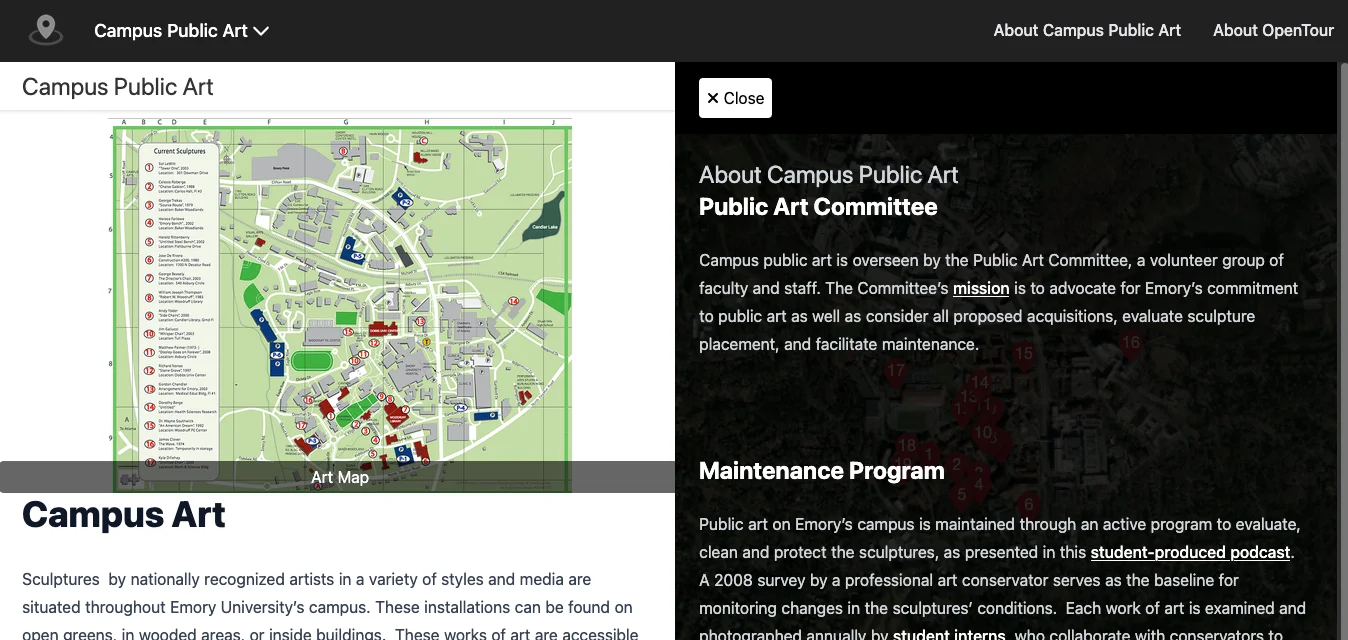Open the student interns link
The image size is (1348, 640).
[x=949, y=635]
